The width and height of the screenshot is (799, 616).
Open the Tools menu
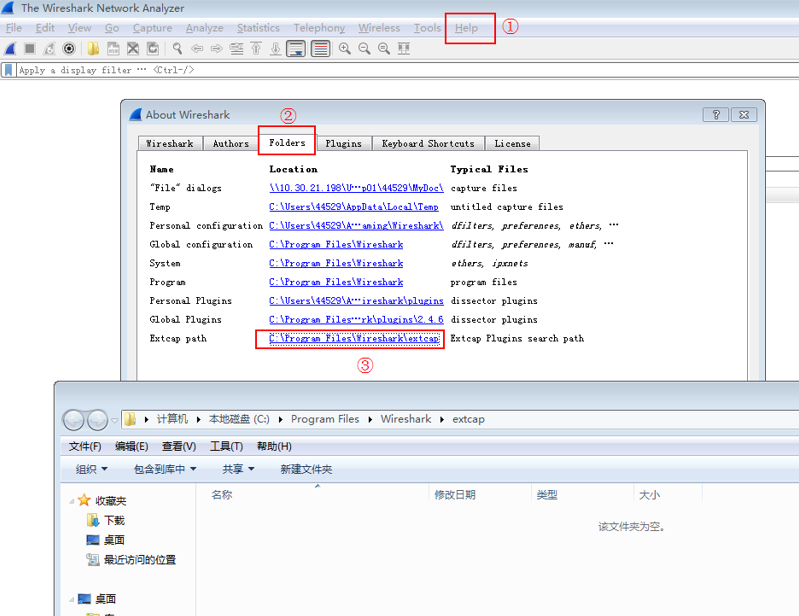(x=427, y=28)
